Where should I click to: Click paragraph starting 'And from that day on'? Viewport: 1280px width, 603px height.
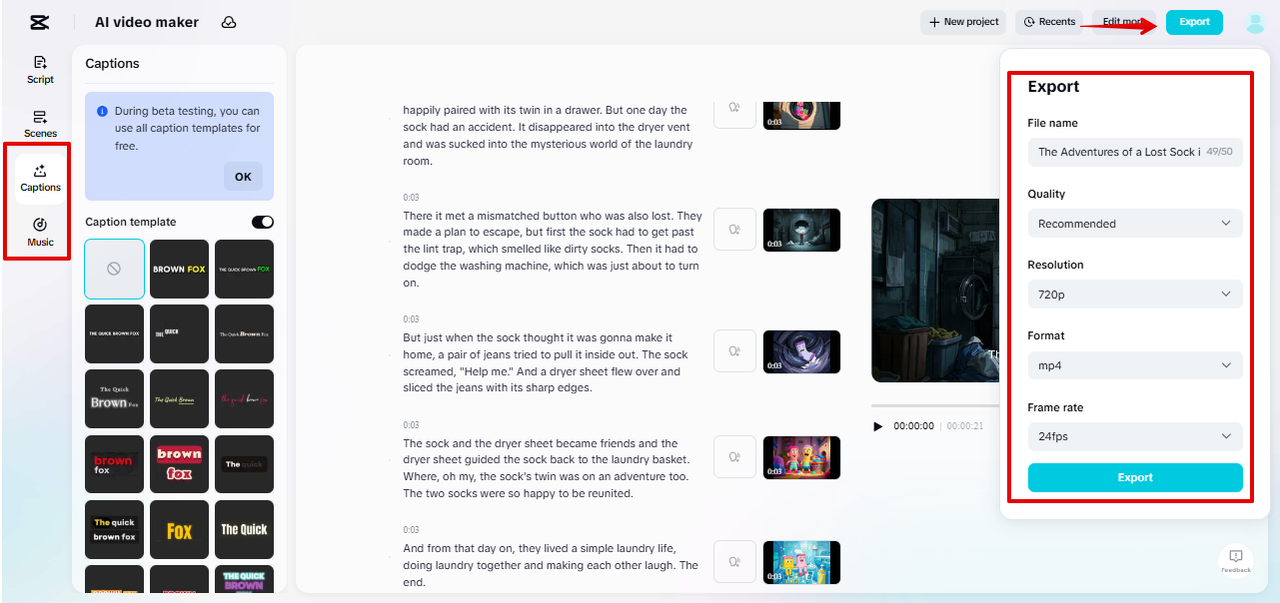tap(551, 565)
